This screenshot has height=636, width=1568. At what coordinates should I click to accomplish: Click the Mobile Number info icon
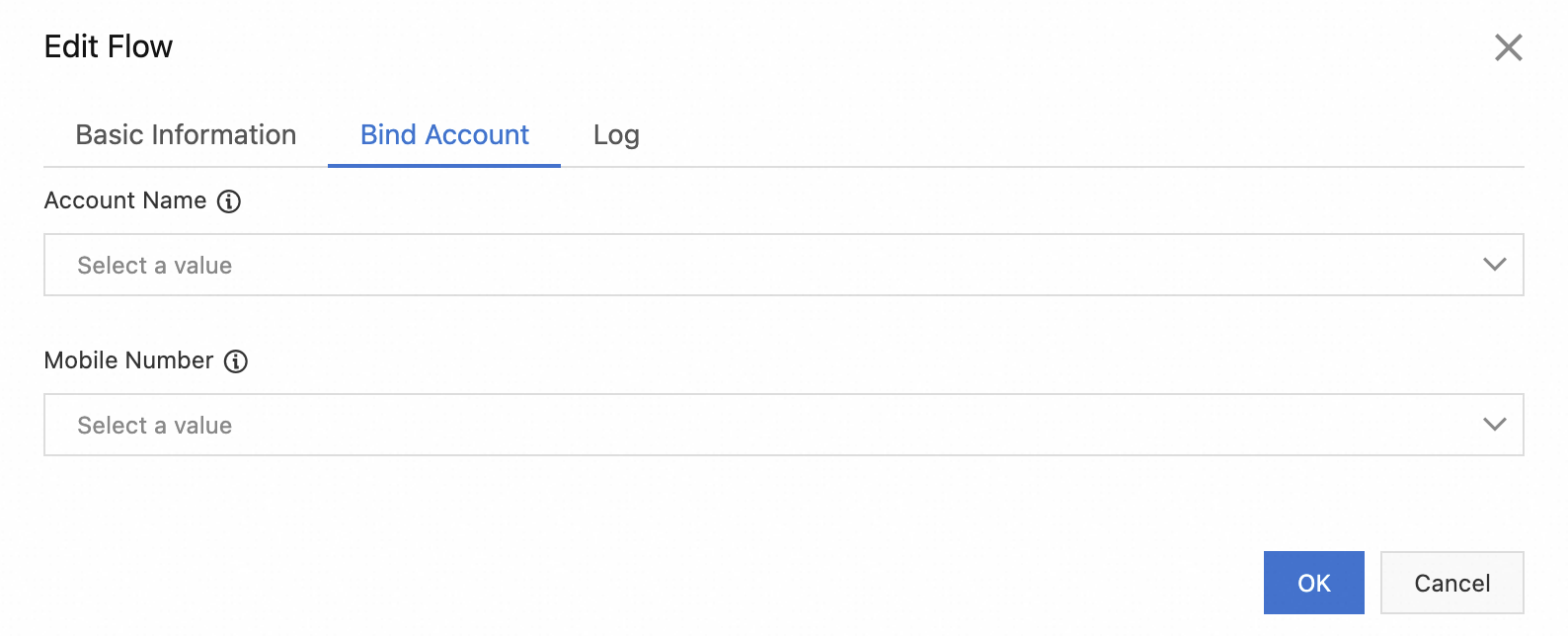point(236,361)
